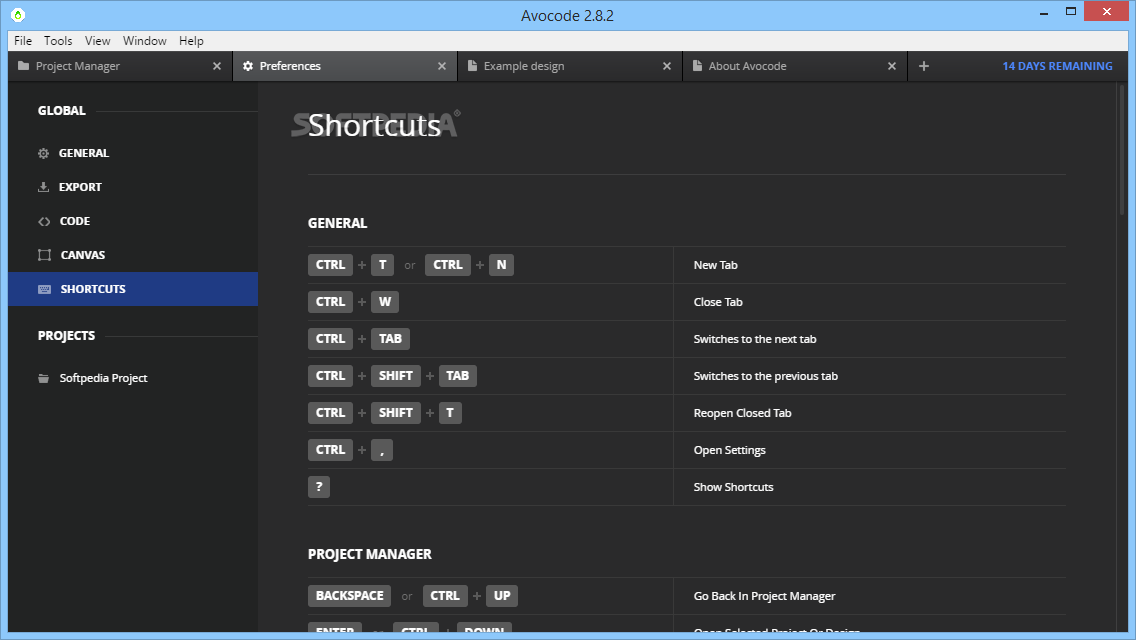
Task: Click the Example design tab document icon
Action: pos(472,66)
